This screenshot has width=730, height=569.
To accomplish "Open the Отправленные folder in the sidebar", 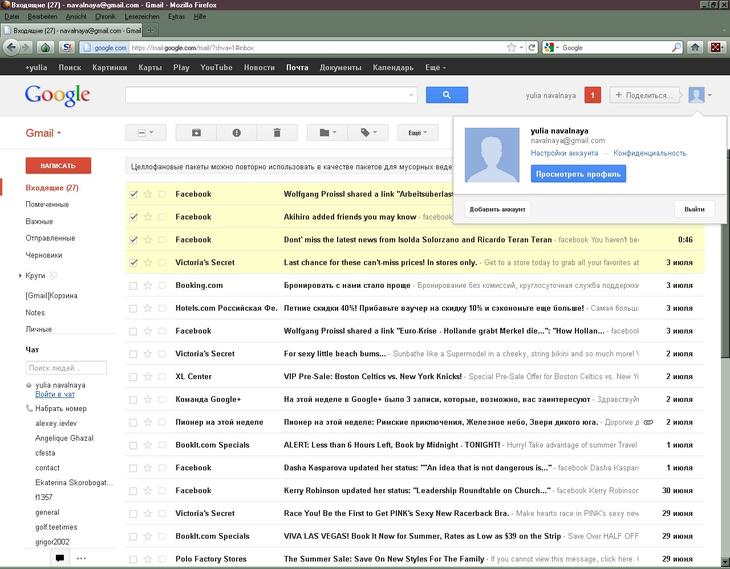I will coord(50,238).
